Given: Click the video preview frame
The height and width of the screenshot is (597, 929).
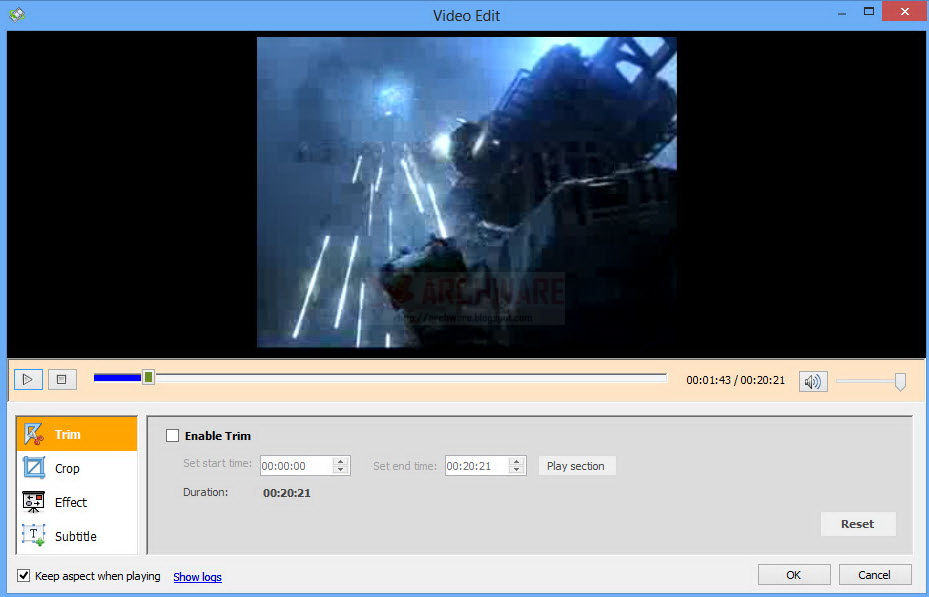Looking at the screenshot, I should (x=466, y=192).
